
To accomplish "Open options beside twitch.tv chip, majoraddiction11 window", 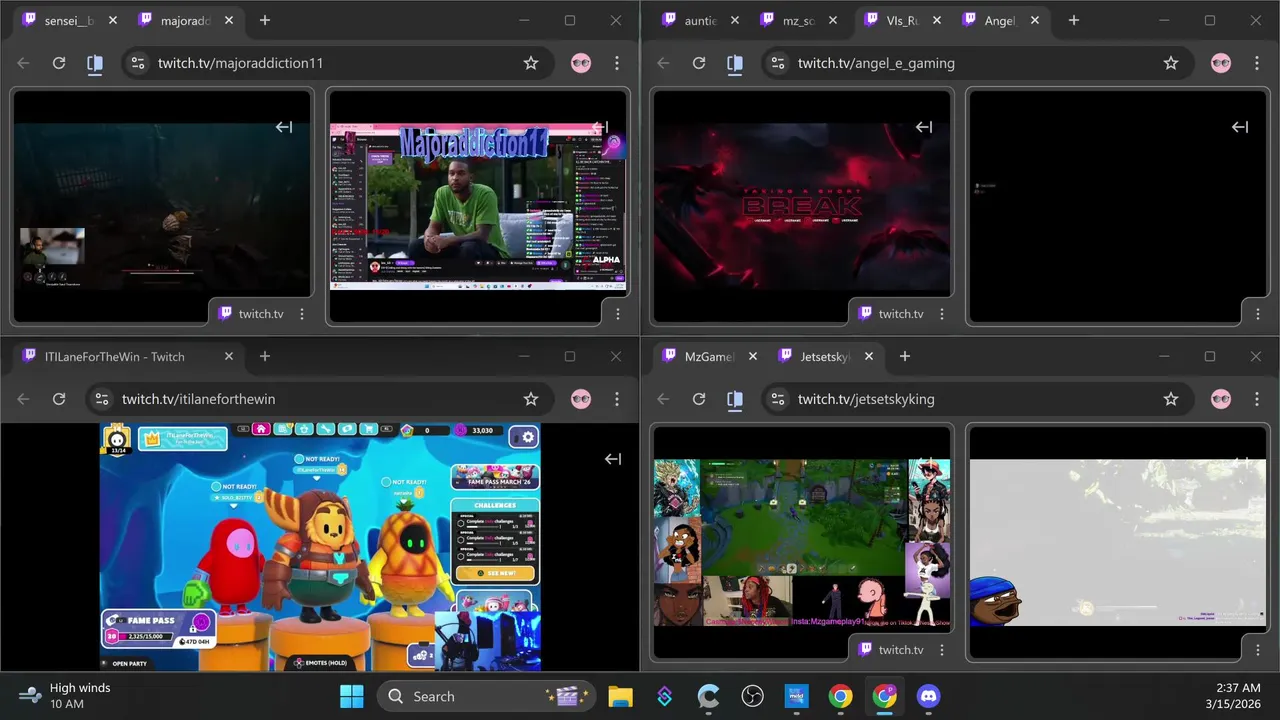I will [302, 314].
